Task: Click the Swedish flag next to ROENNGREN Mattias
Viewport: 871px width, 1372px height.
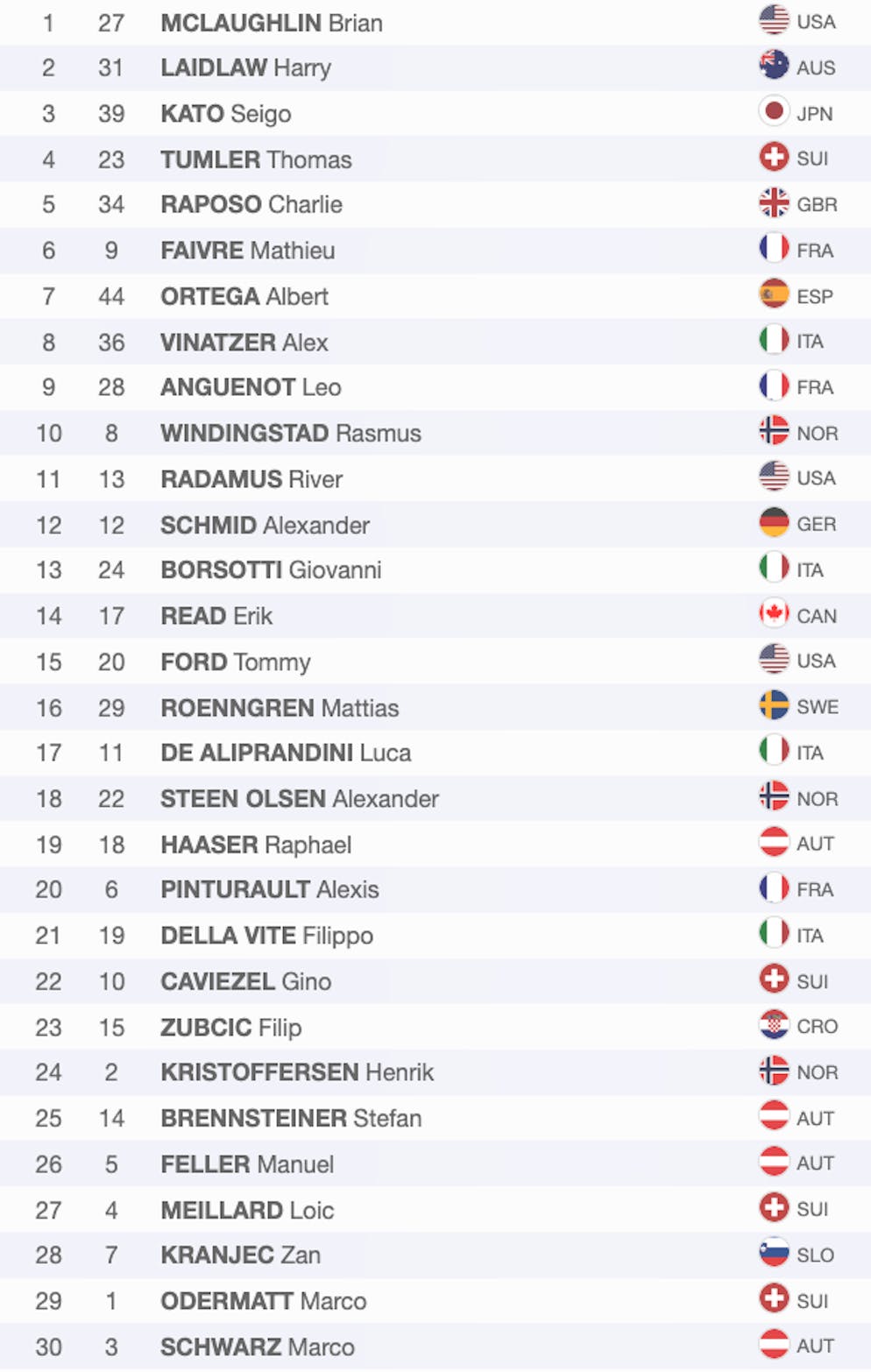Action: point(774,705)
